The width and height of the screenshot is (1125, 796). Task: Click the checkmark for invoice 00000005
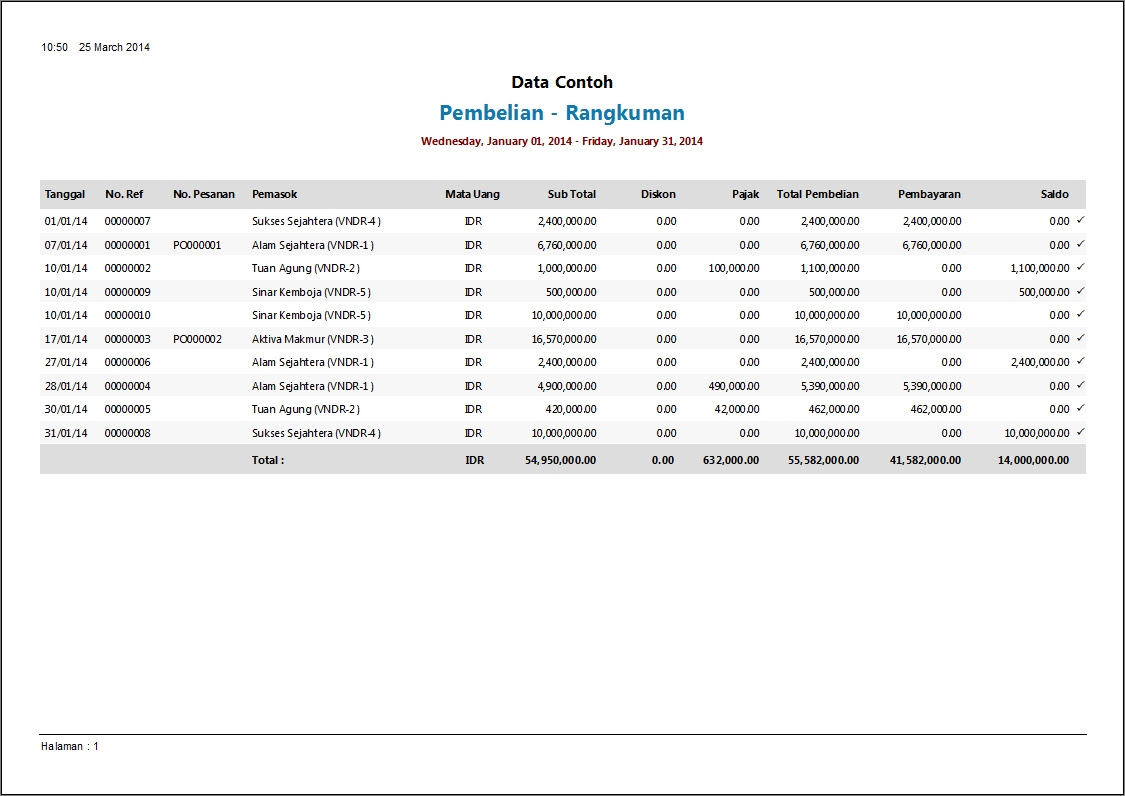(x=1078, y=408)
